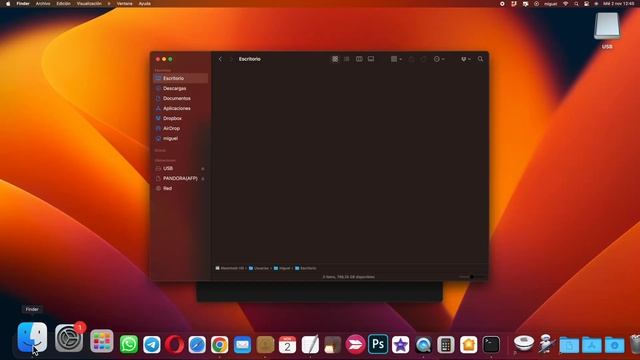Open Red network in the sidebar
The image size is (640, 360).
(180, 188)
